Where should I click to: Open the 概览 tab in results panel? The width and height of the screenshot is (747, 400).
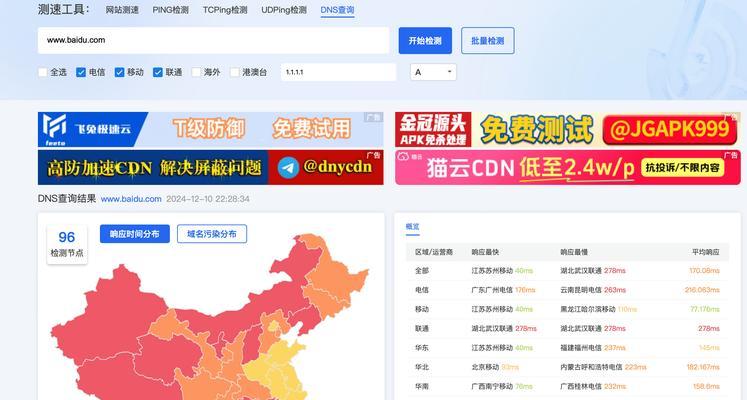[x=413, y=227]
